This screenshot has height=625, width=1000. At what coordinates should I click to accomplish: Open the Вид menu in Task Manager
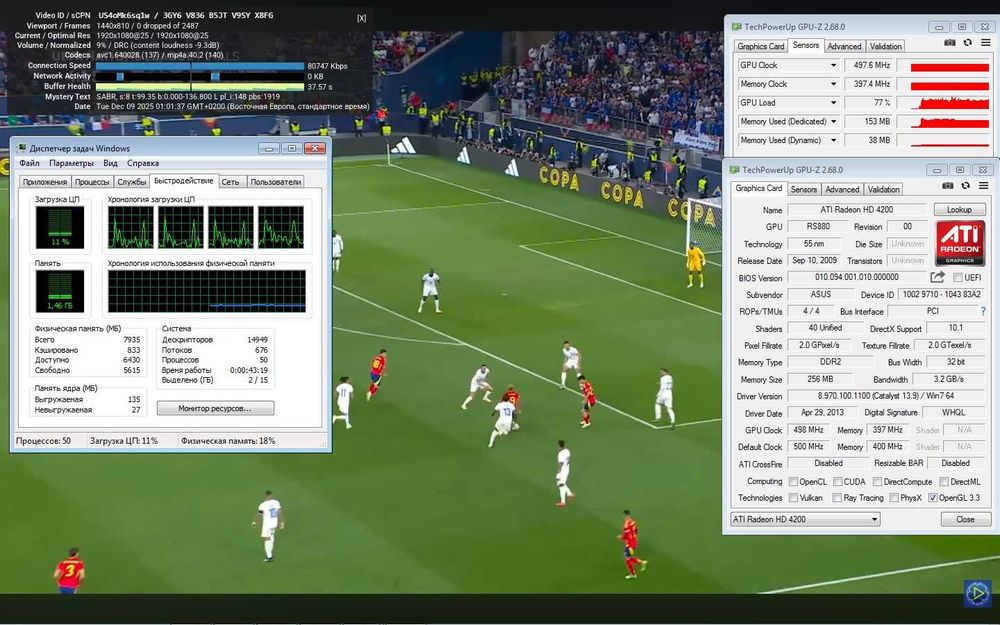pos(110,163)
